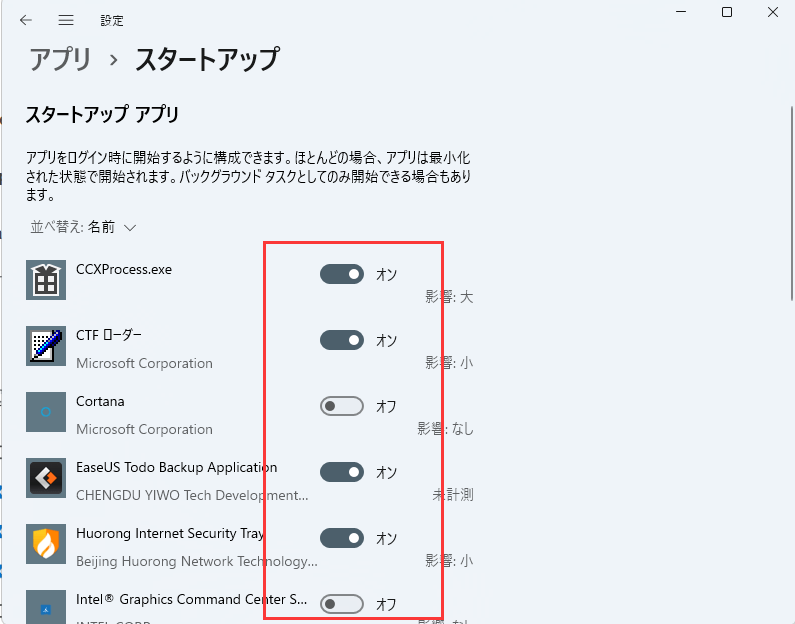
Task: Click the Intel Graphics Command Center icon
Action: tap(46, 607)
